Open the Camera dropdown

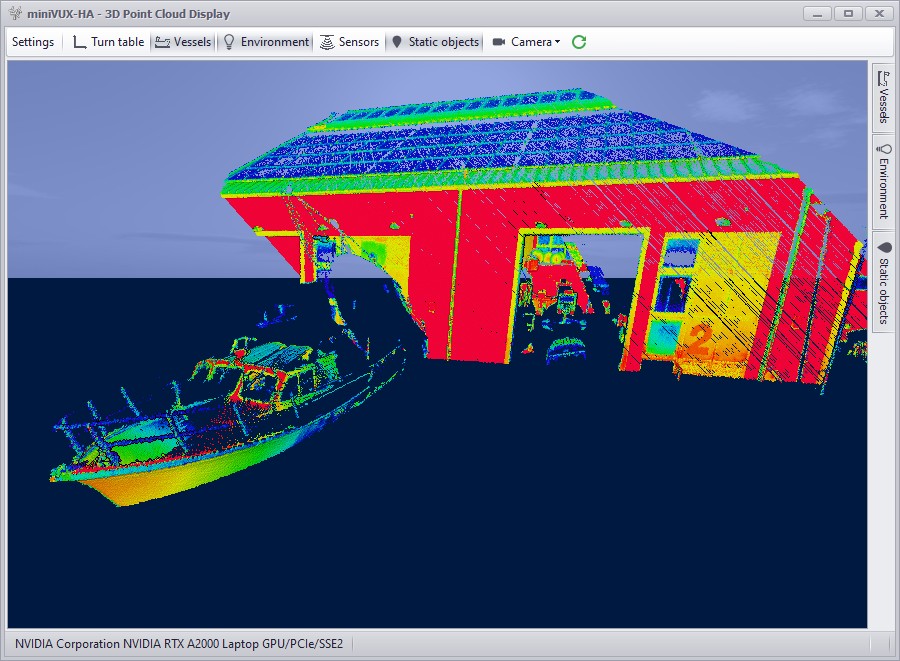click(526, 42)
